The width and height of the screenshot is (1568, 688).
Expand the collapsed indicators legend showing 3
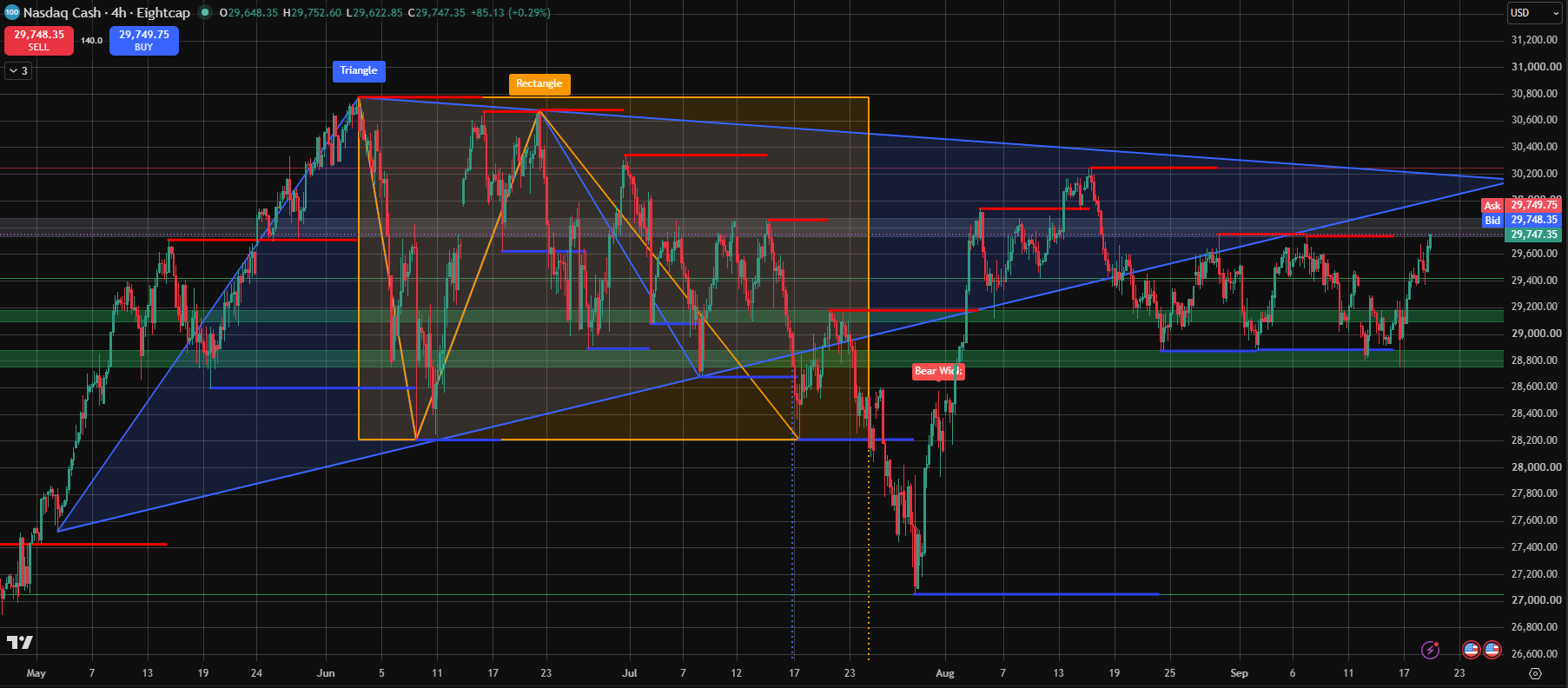click(x=18, y=71)
